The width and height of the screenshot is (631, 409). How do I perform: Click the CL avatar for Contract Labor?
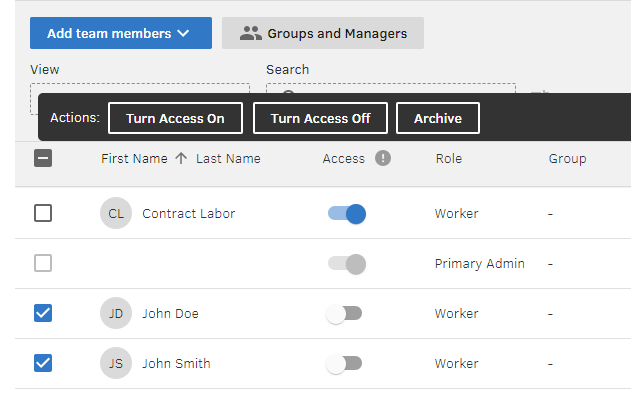[116, 213]
